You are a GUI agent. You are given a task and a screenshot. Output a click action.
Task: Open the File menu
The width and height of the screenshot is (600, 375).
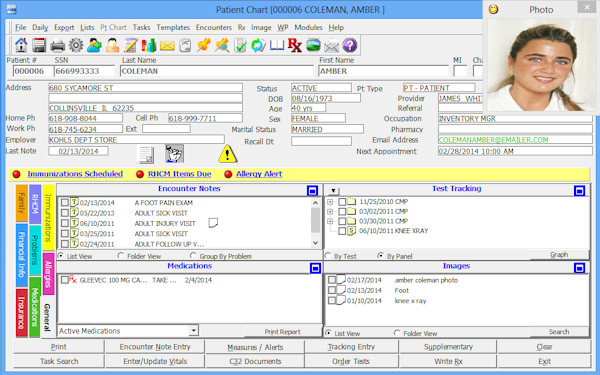(x=21, y=28)
